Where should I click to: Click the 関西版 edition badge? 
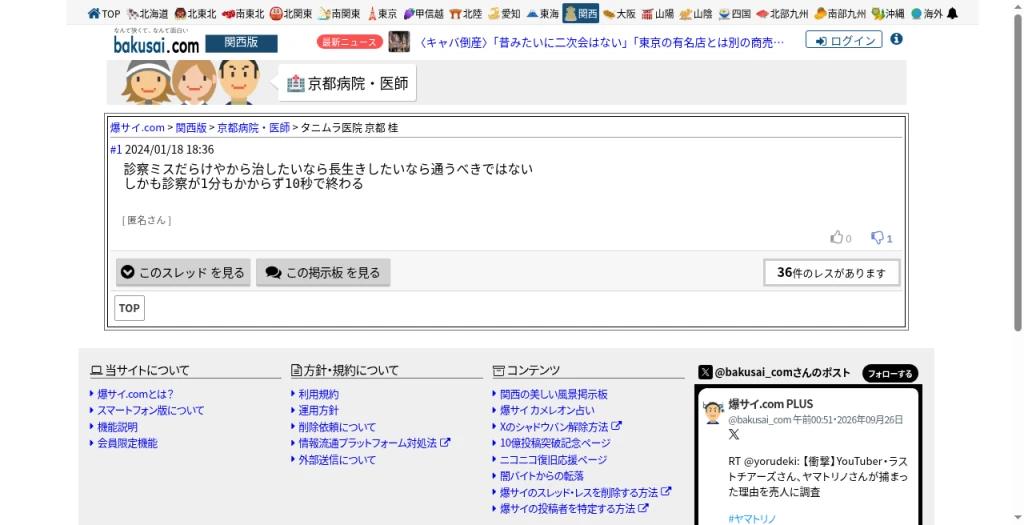241,43
